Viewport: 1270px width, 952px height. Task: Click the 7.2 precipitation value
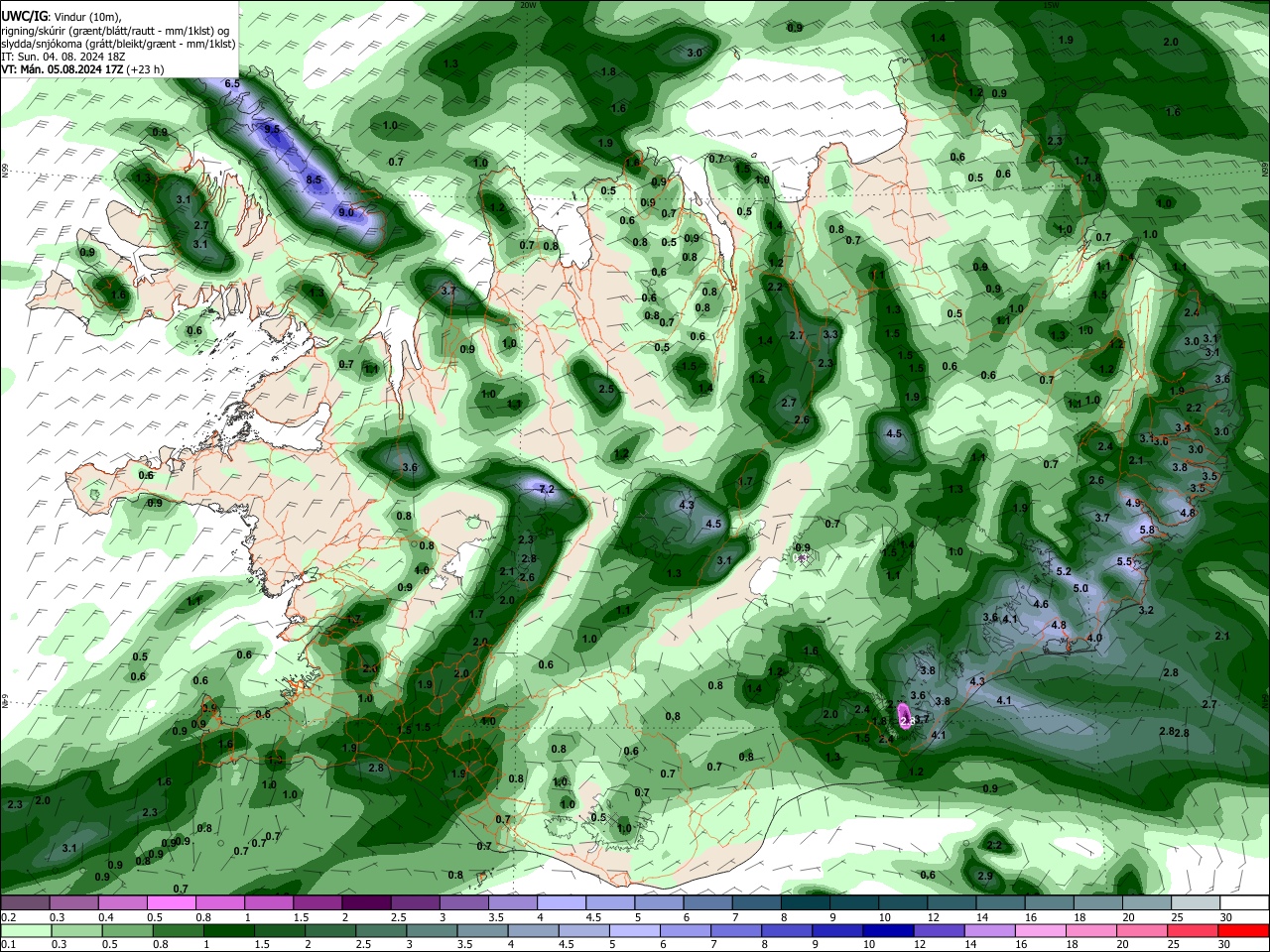tap(547, 490)
